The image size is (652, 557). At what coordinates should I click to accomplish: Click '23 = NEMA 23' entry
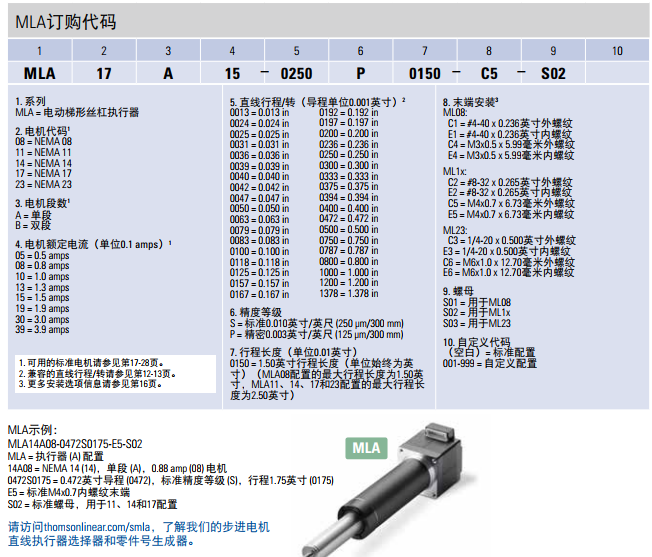(x=44, y=184)
